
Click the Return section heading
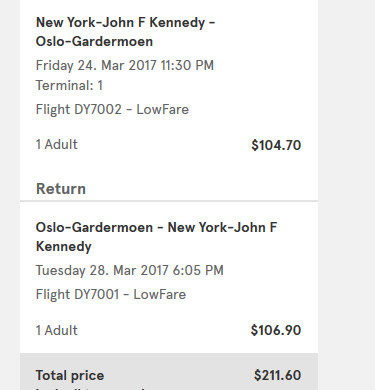[61, 189]
